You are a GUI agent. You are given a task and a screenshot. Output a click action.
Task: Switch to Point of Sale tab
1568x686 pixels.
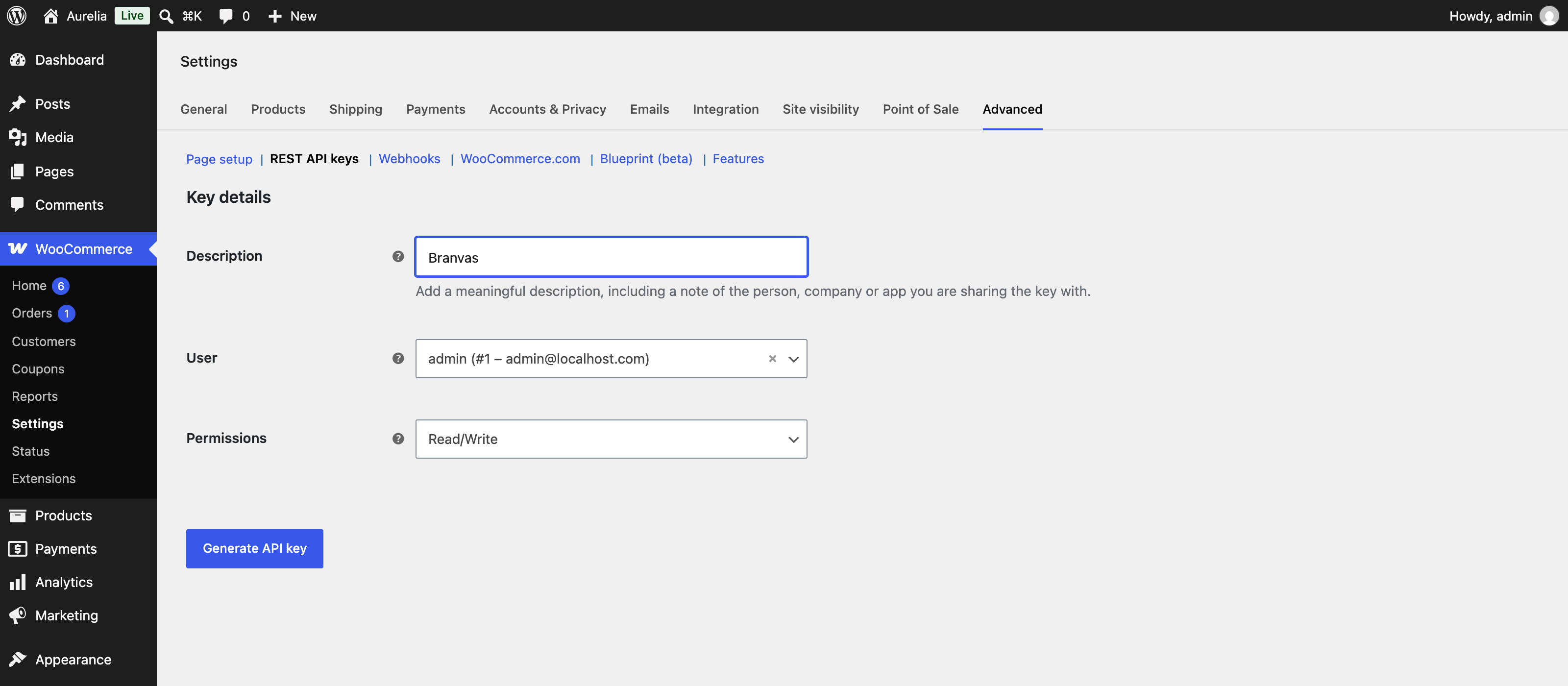[x=920, y=109]
